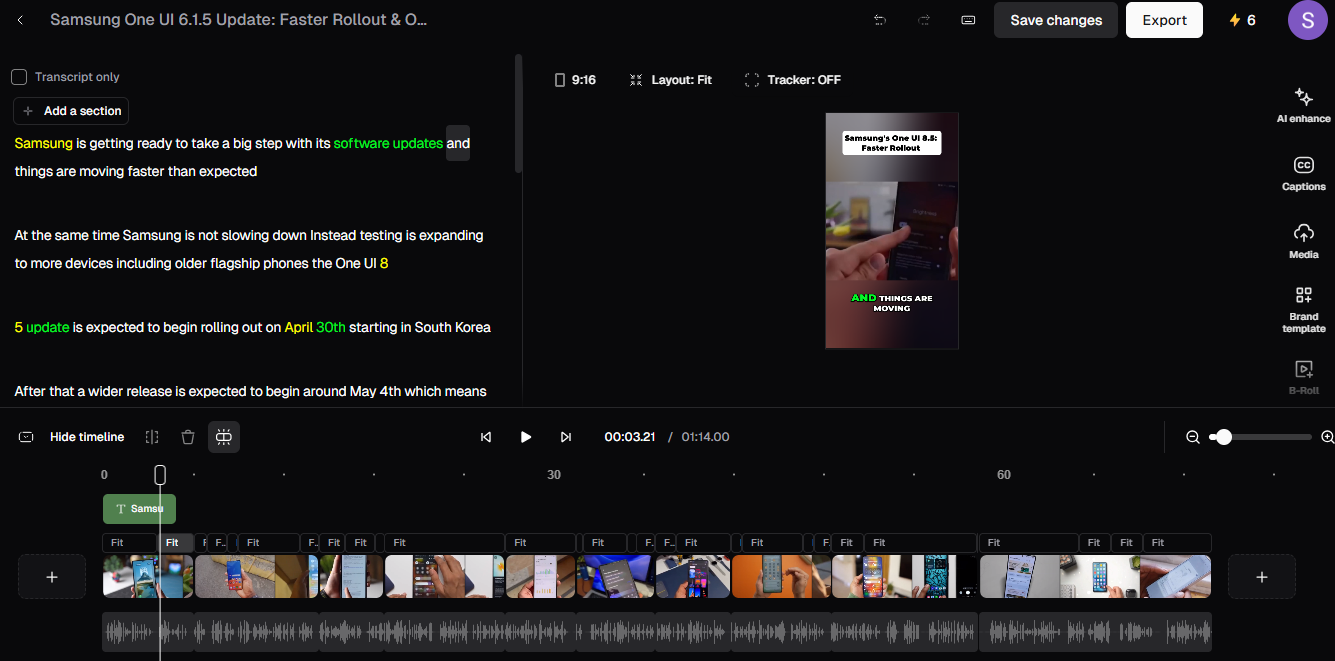Open the keyboard shortcuts icon
The image size is (1335, 661).
[968, 20]
